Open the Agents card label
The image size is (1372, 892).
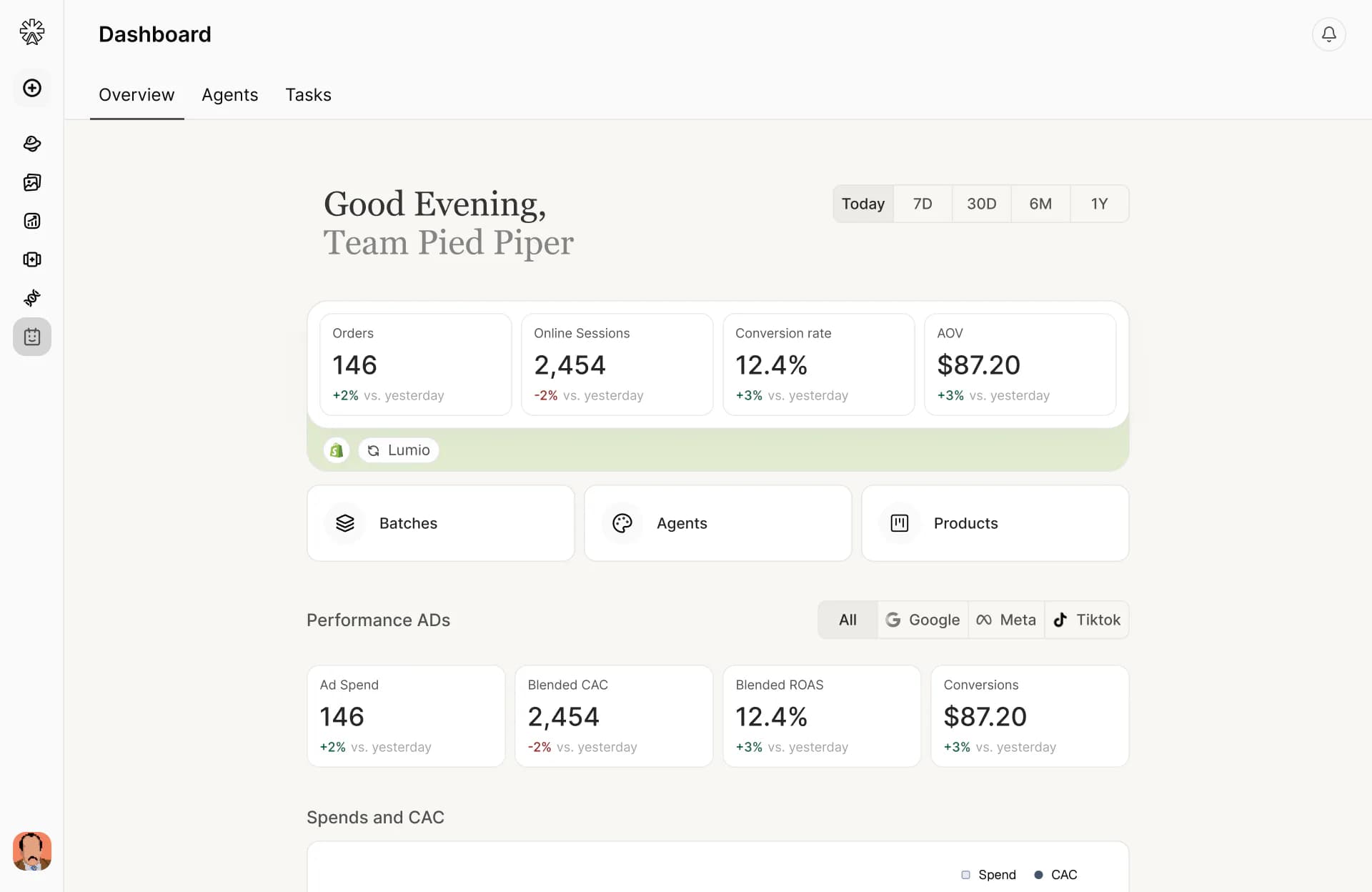[682, 523]
